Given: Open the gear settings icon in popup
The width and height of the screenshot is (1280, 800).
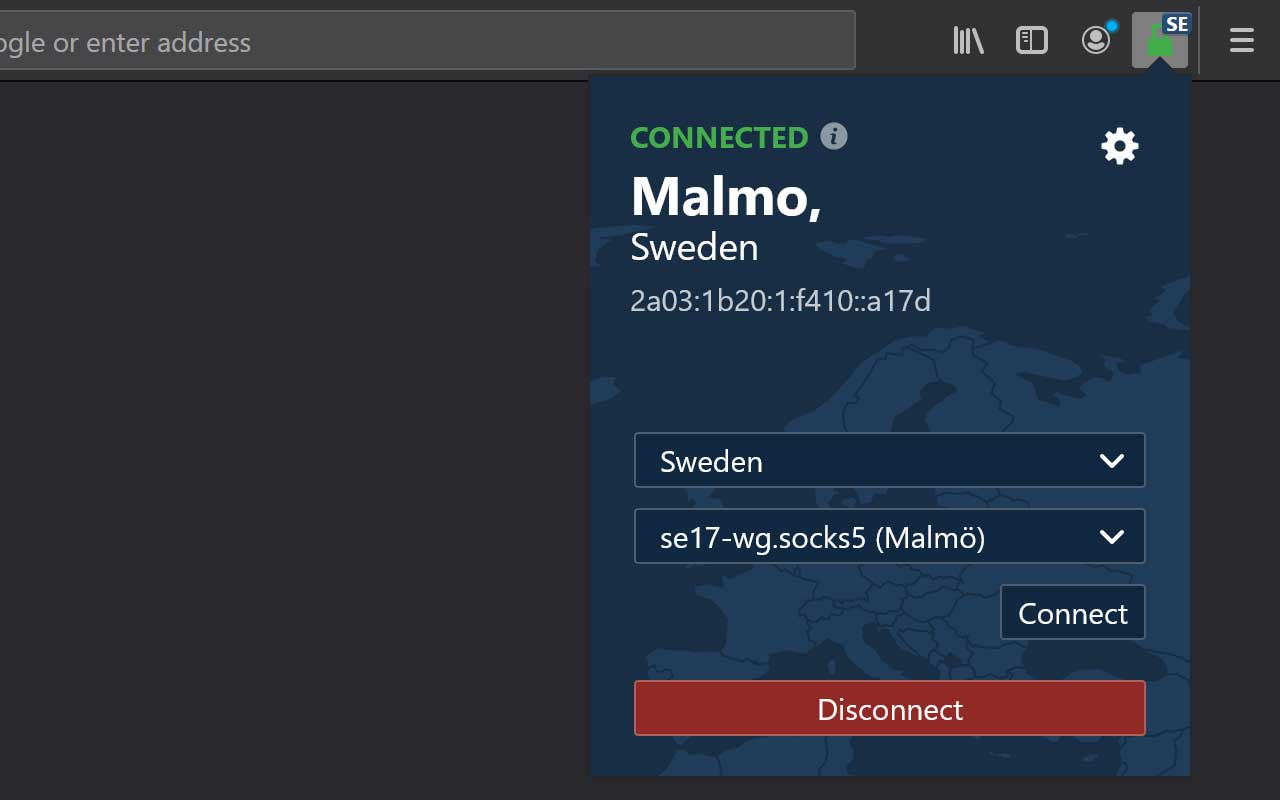Looking at the screenshot, I should pyautogui.click(x=1120, y=146).
